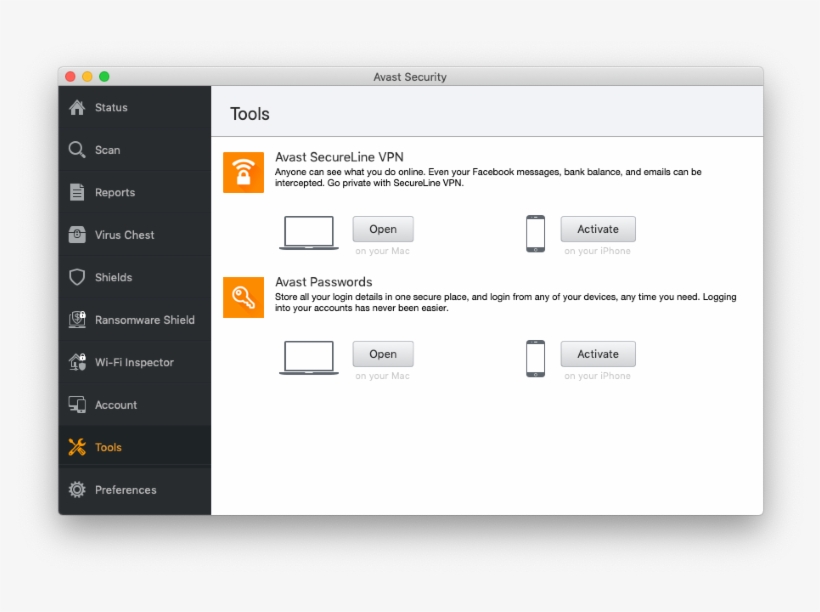Viewport: 820px width, 612px height.
Task: Click the Virus Chest safe icon
Action: coord(77,234)
